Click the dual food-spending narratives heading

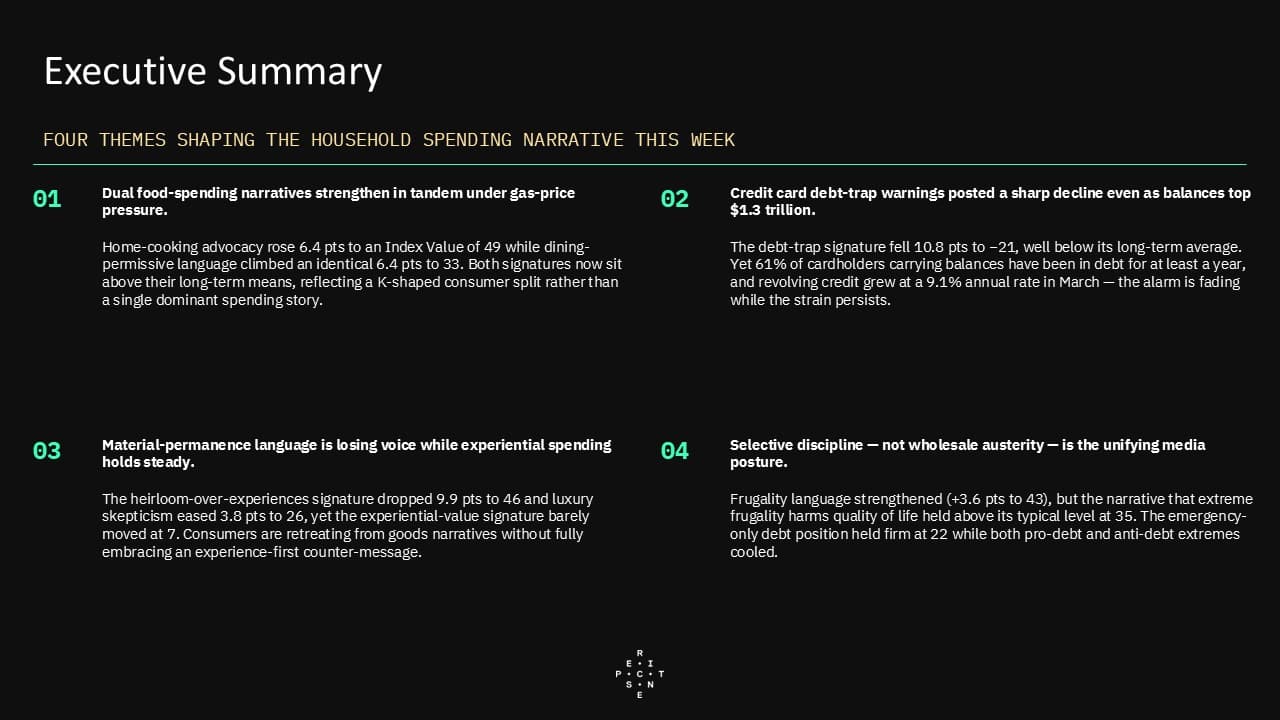pyautogui.click(x=339, y=201)
